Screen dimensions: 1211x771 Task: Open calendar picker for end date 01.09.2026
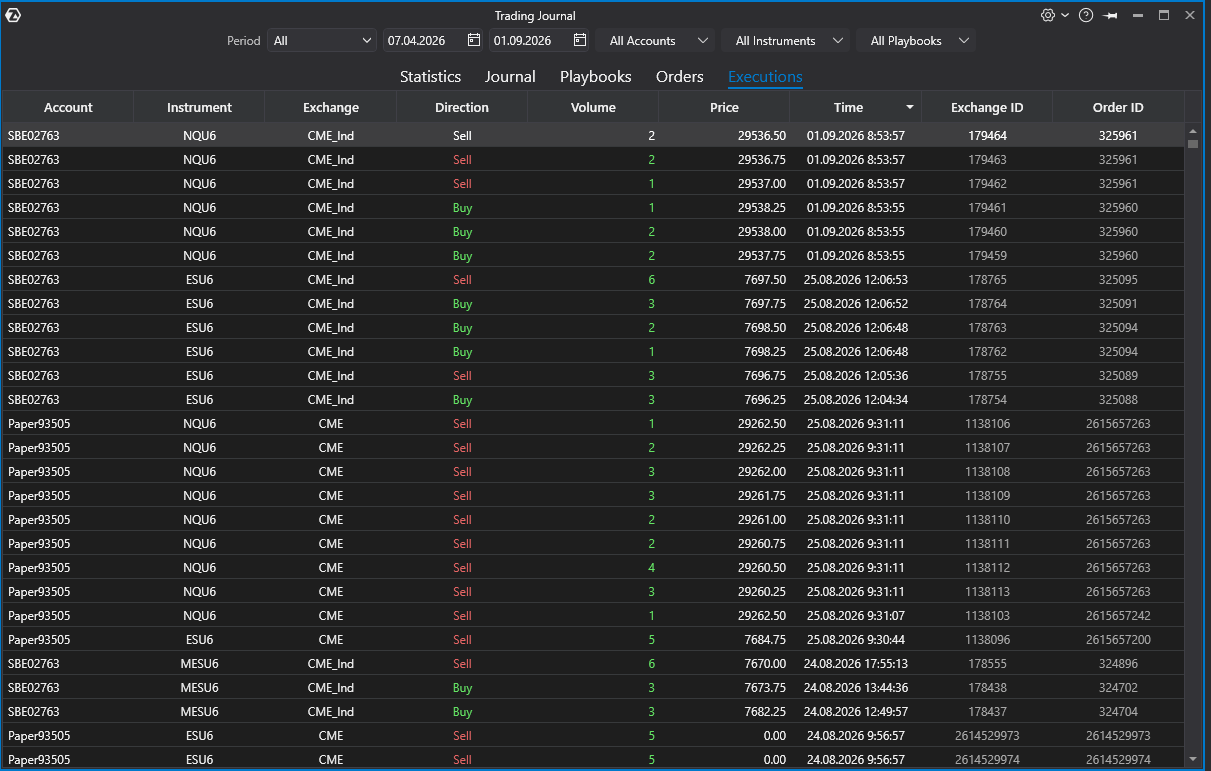pos(580,41)
